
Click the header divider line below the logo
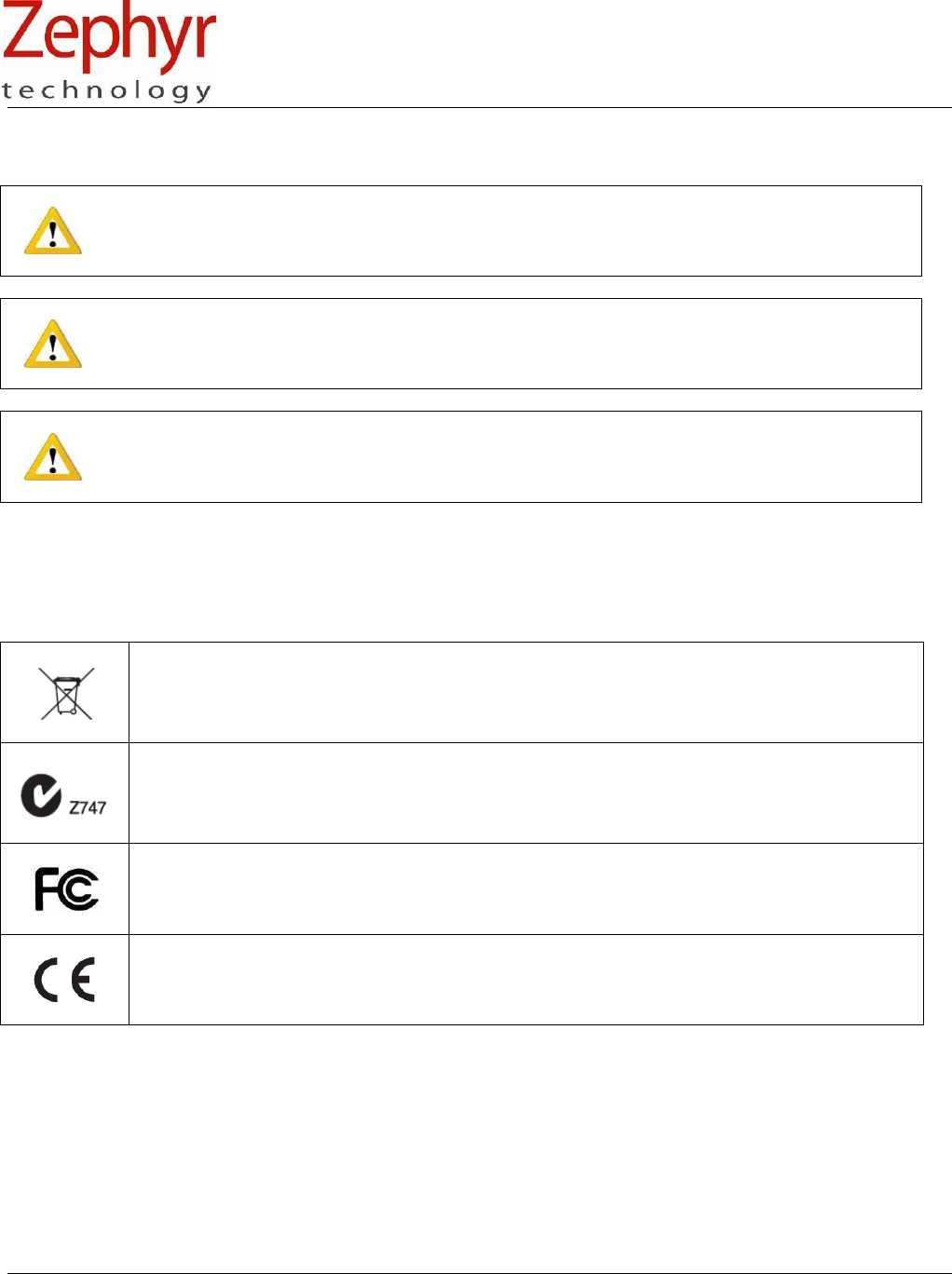(x=559, y=108)
